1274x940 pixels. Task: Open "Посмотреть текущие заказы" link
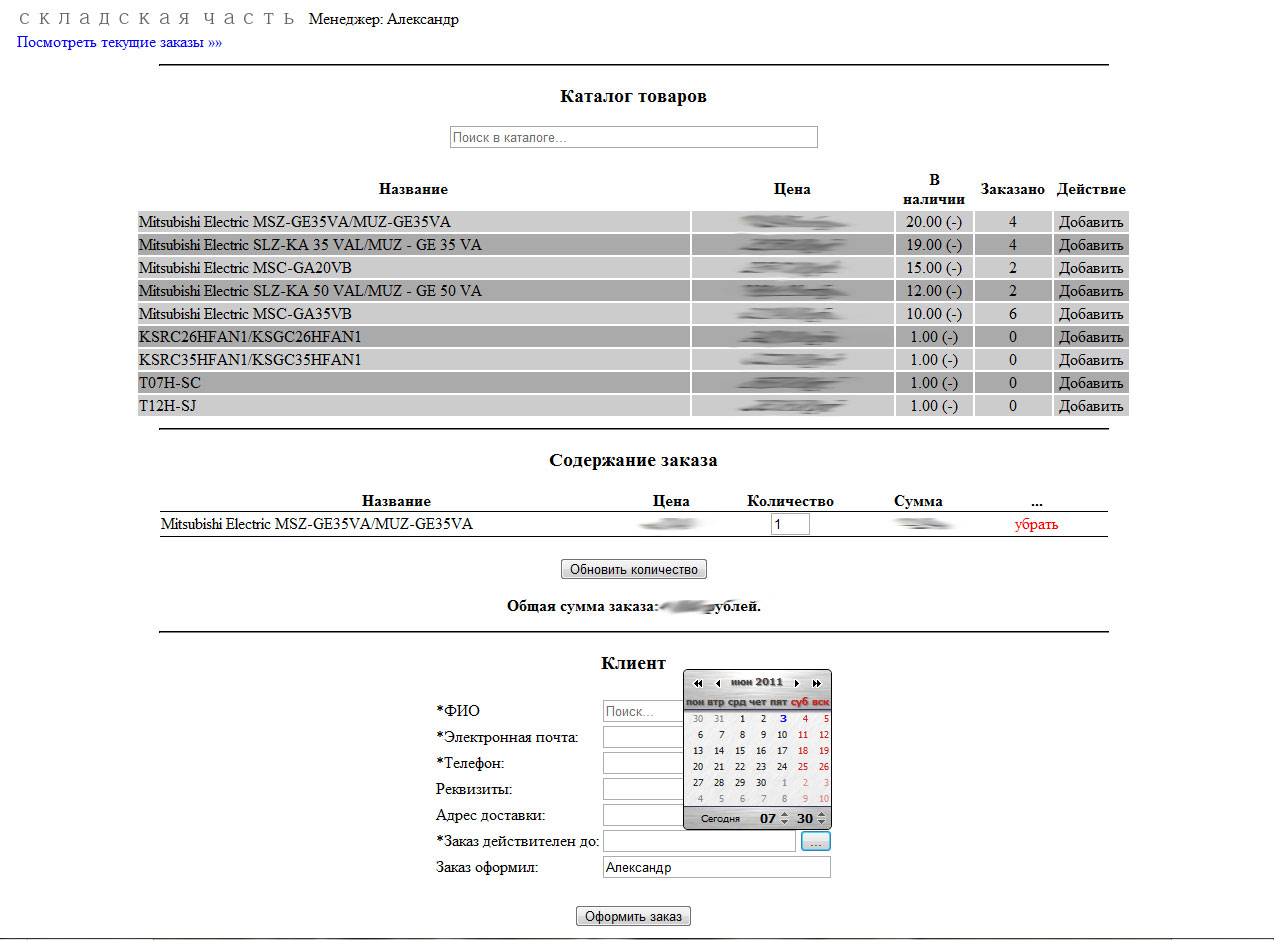tap(119, 43)
